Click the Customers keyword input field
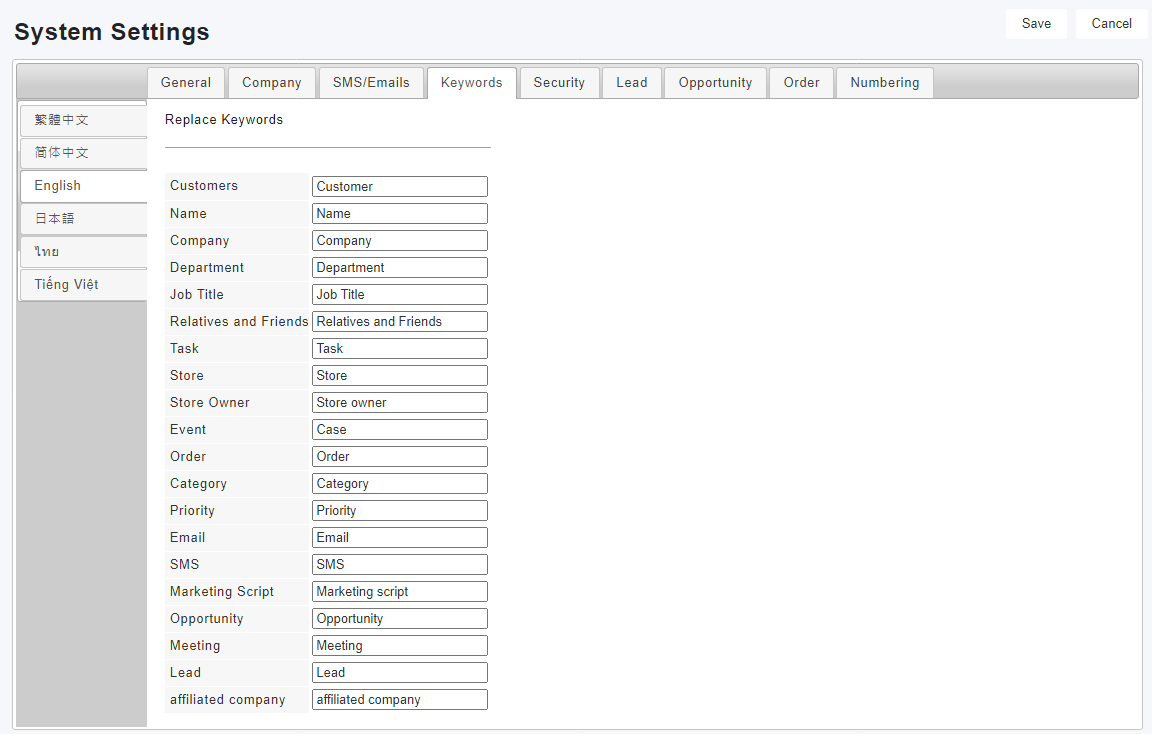 coord(399,187)
